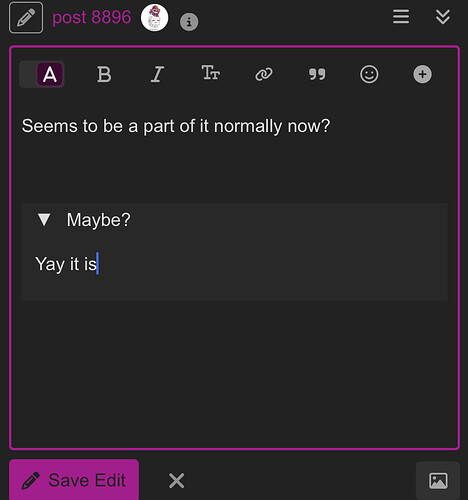Open the emoji picker
The image size is (468, 500).
pyautogui.click(x=369, y=74)
